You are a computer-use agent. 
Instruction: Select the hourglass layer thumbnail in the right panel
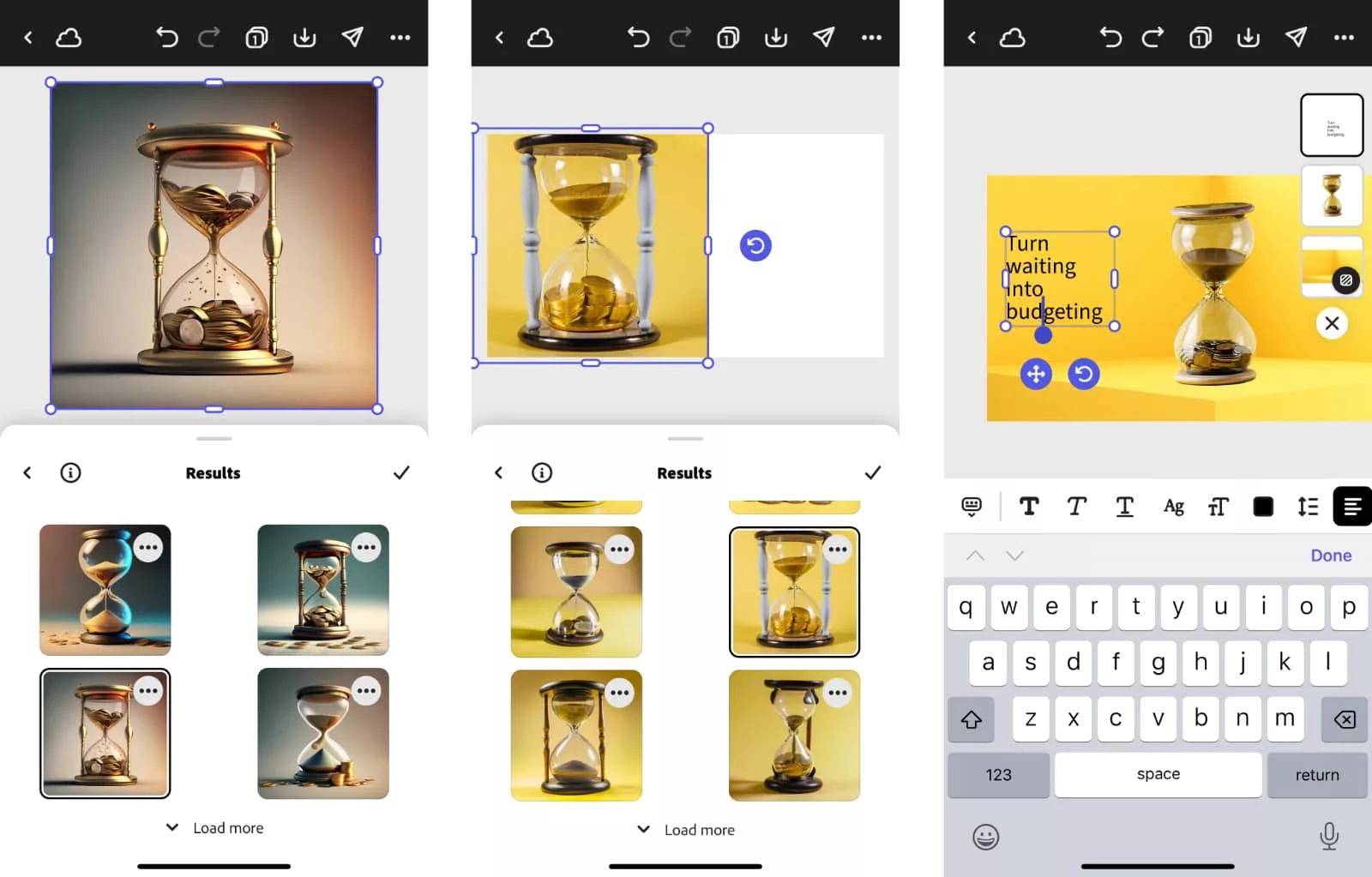[x=1332, y=195]
